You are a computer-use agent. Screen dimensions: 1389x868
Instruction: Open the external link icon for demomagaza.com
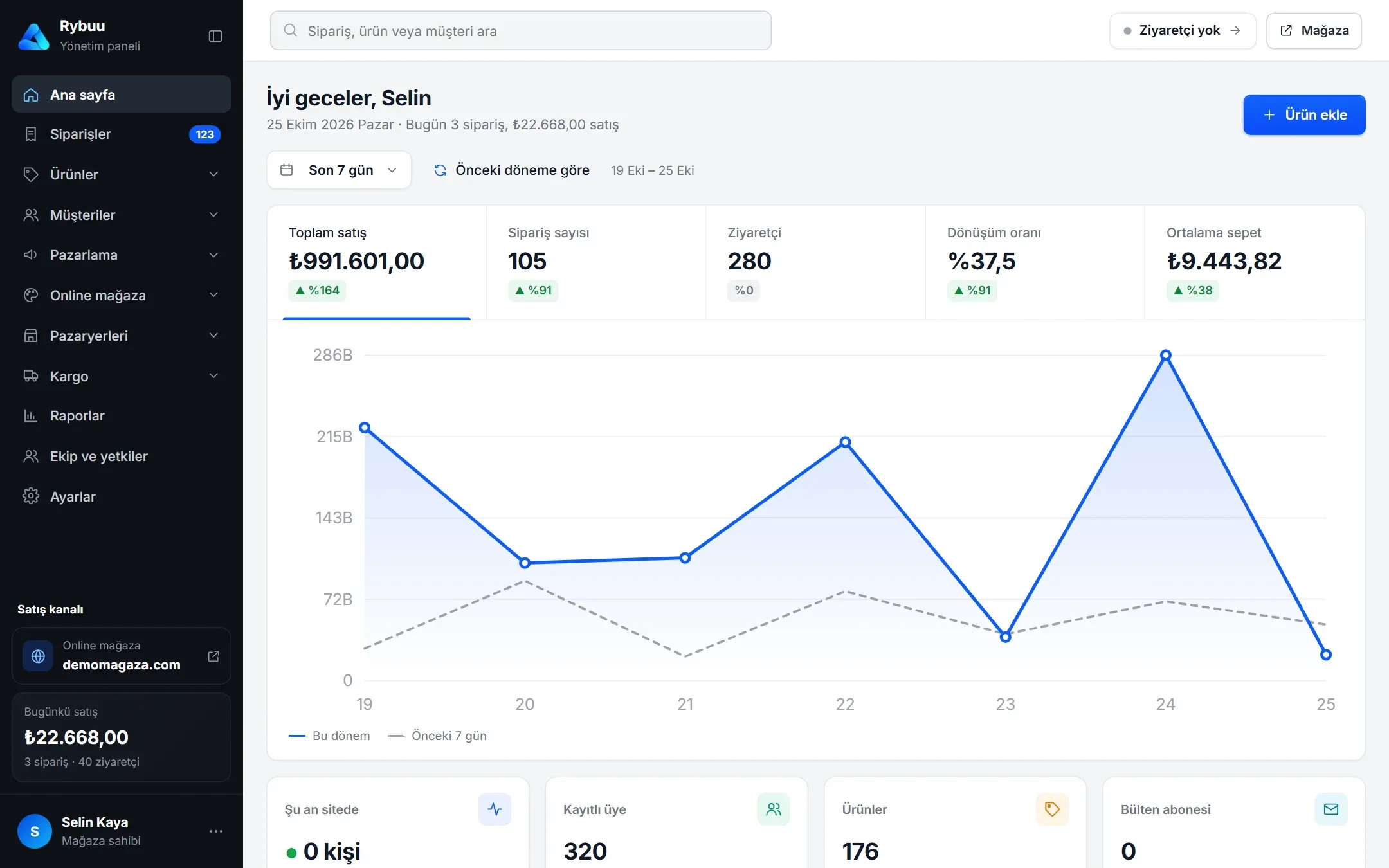tap(213, 656)
